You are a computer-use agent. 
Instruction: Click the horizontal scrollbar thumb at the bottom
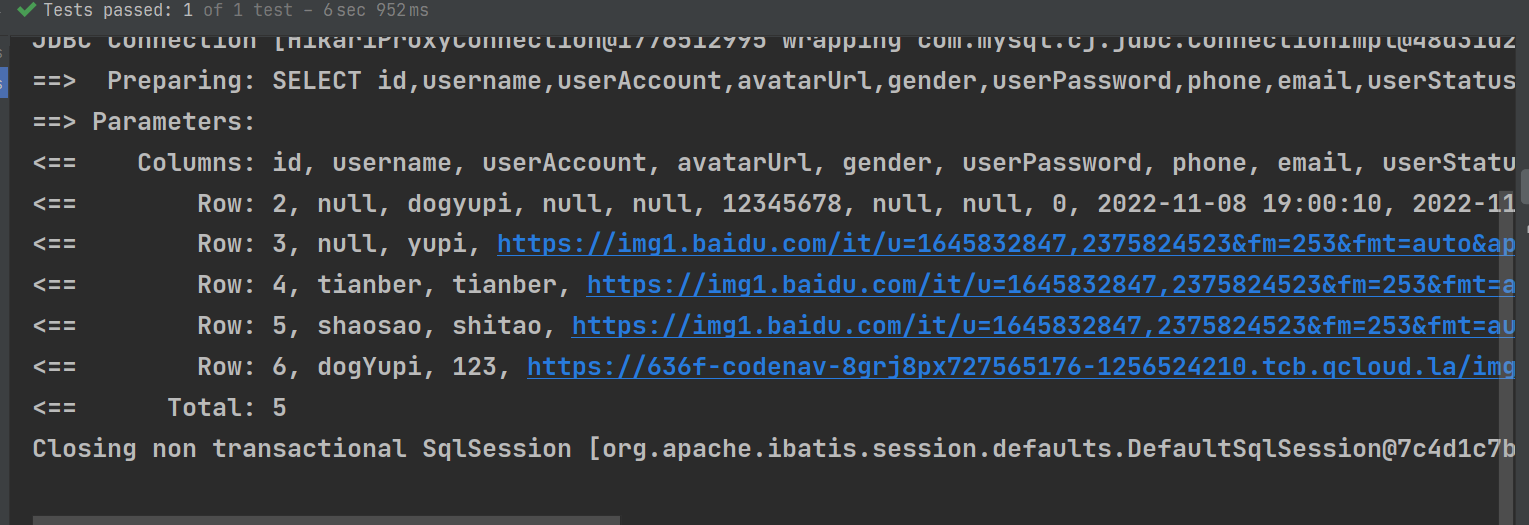326,520
